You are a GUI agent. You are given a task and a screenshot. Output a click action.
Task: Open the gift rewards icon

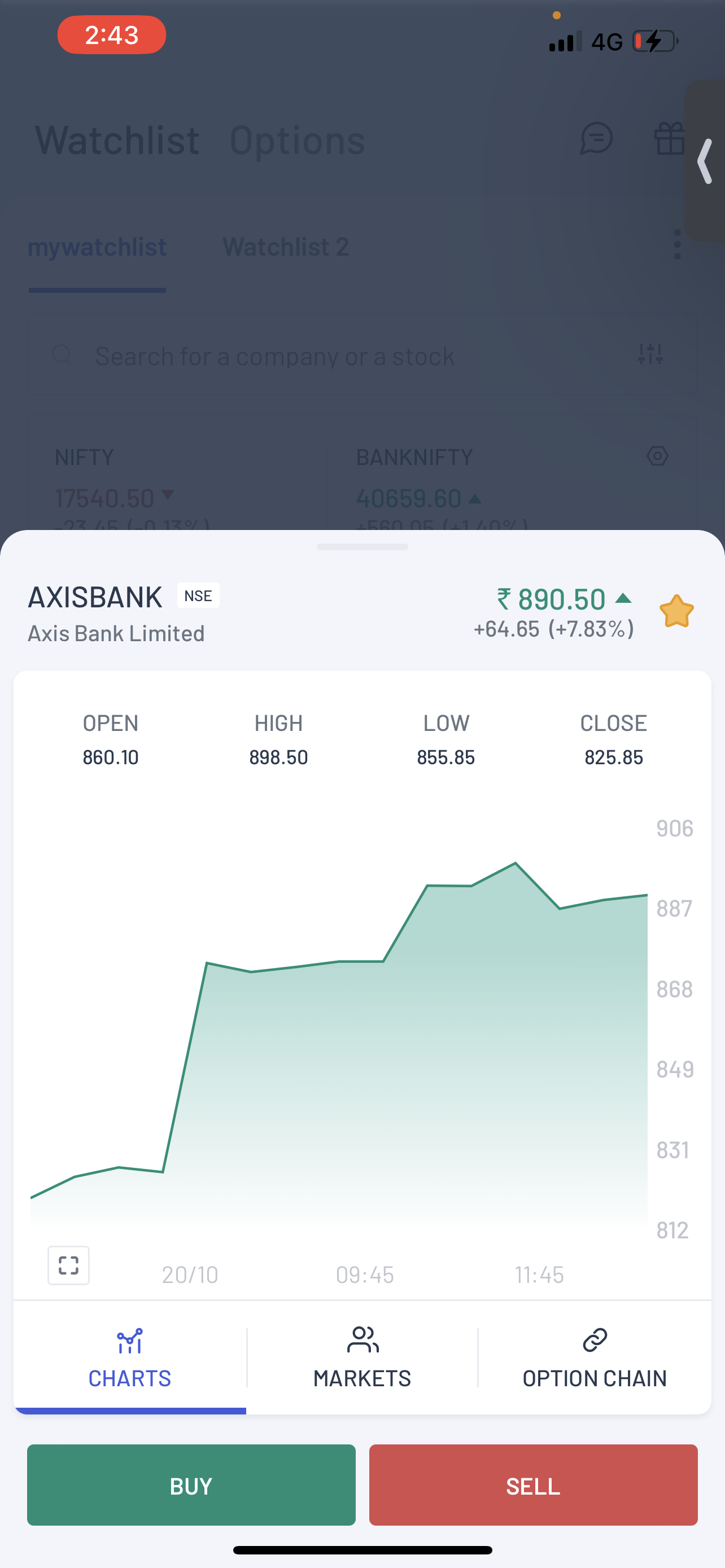click(670, 139)
